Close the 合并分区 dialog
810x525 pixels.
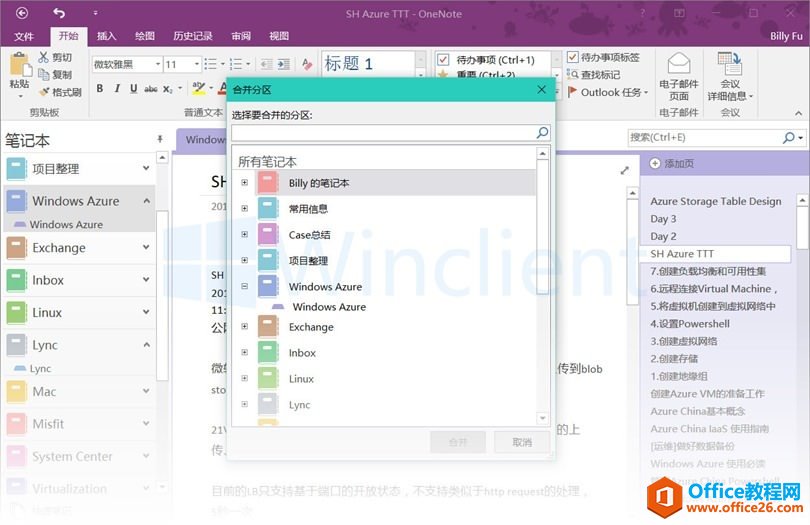coord(541,89)
